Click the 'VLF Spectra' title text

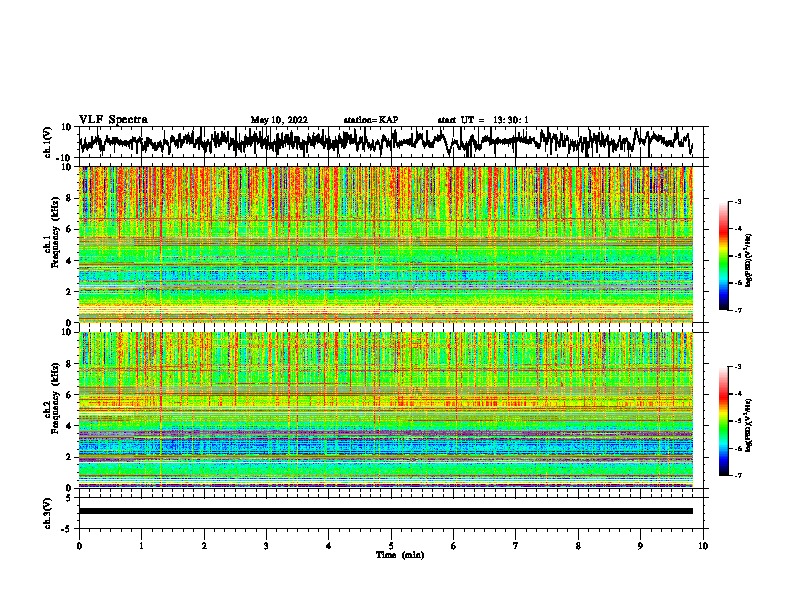click(113, 120)
